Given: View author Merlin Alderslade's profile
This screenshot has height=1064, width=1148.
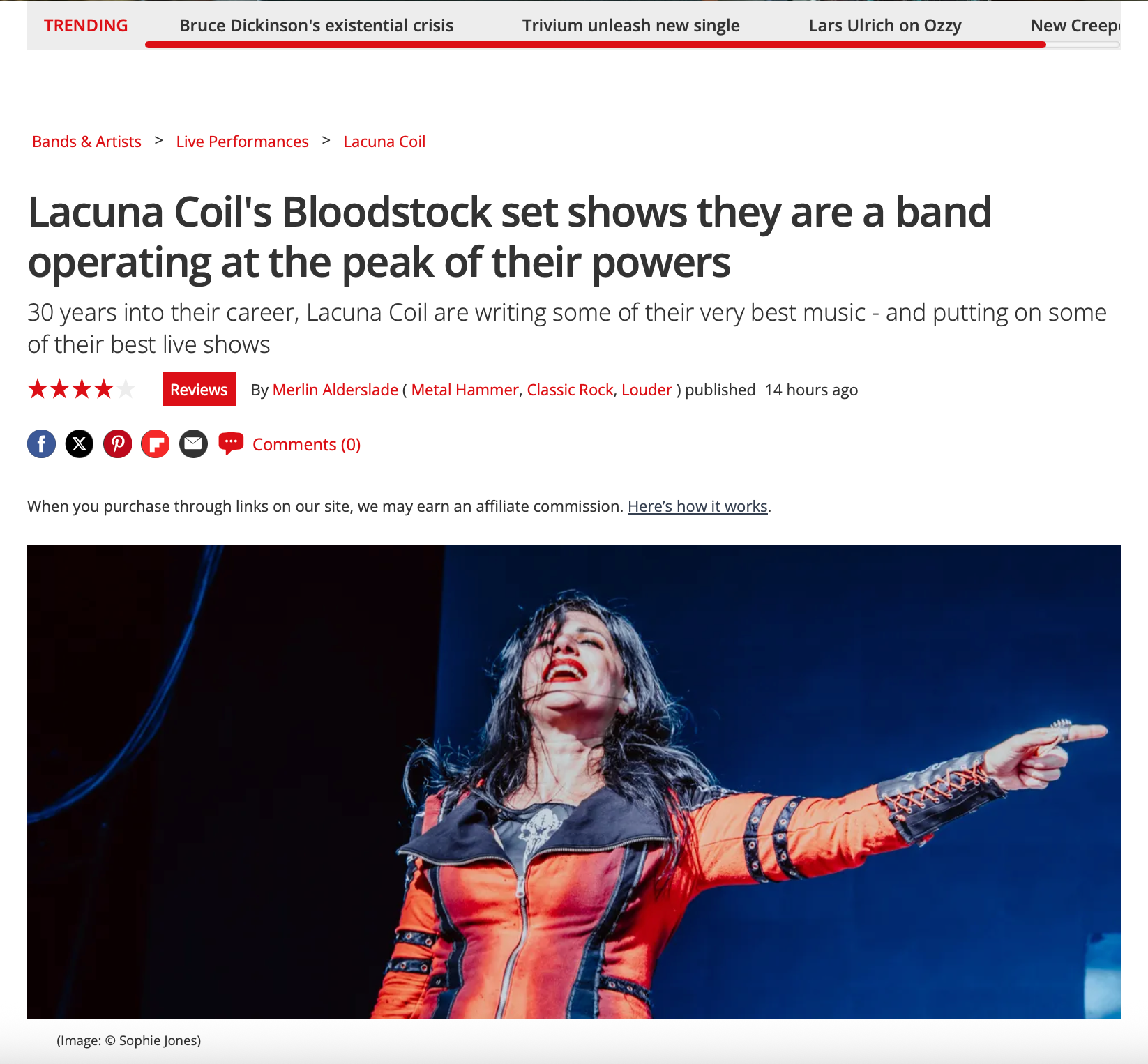Looking at the screenshot, I should [335, 390].
